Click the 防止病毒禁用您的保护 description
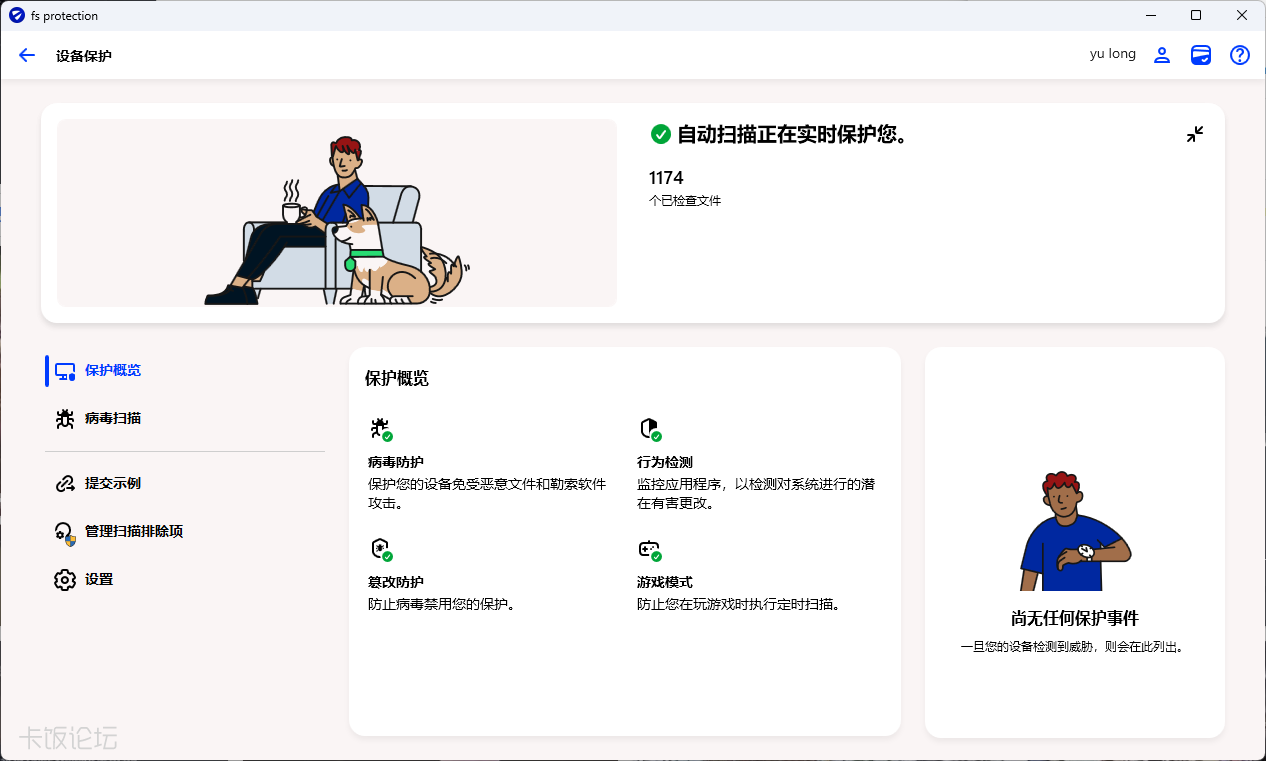The width and height of the screenshot is (1266, 761). click(x=442, y=605)
